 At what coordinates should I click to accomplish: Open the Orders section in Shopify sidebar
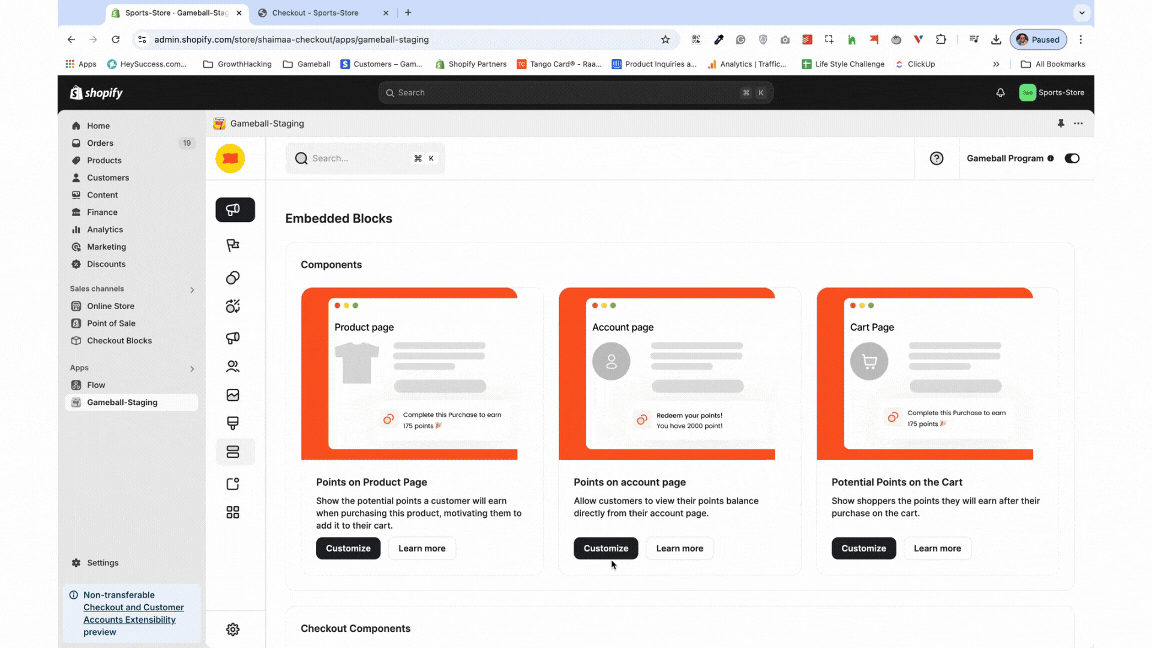[x=100, y=142]
